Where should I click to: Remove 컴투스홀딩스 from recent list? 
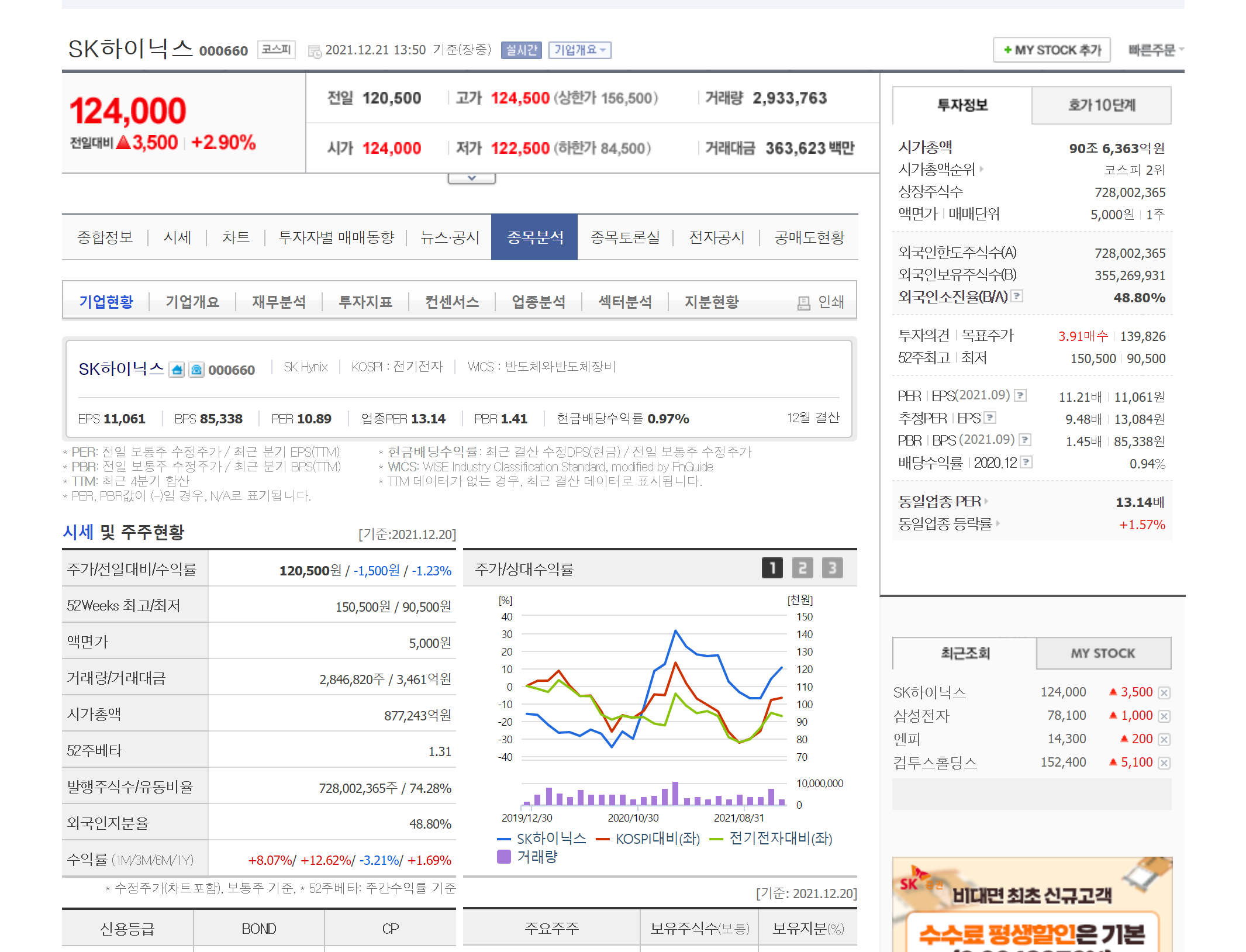[x=1164, y=763]
